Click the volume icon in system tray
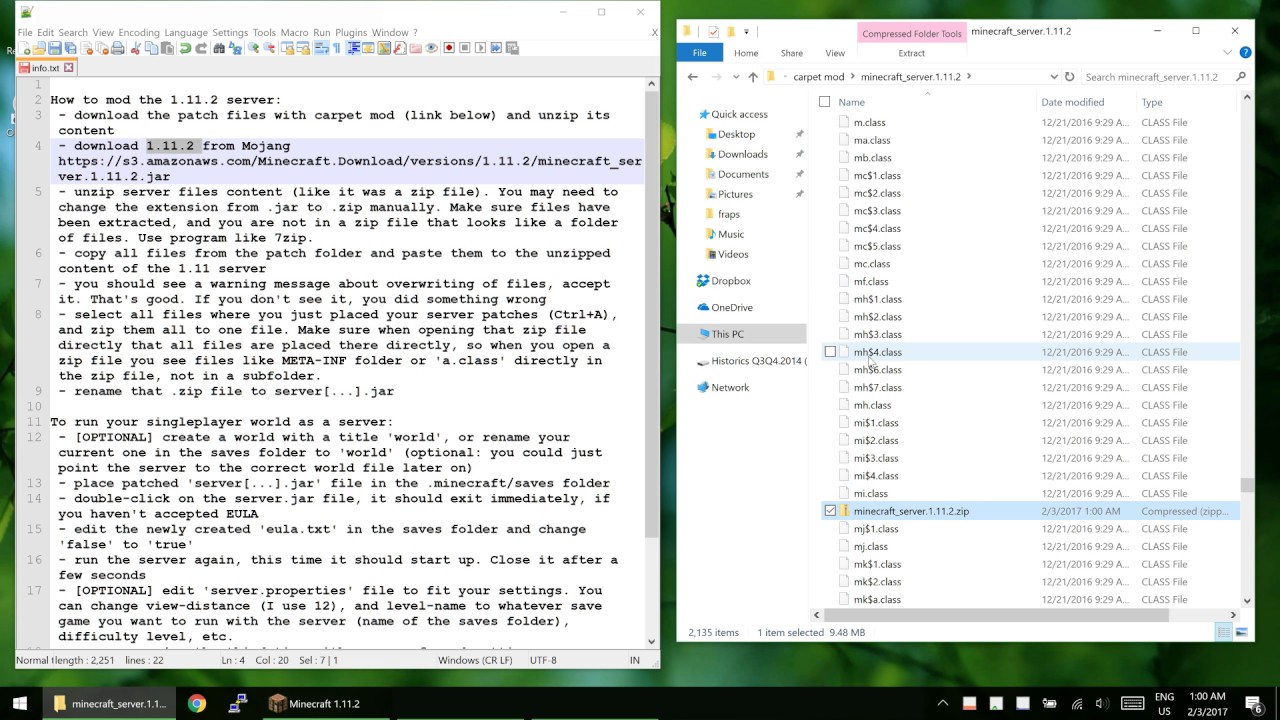The image size is (1280, 720). [1101, 703]
